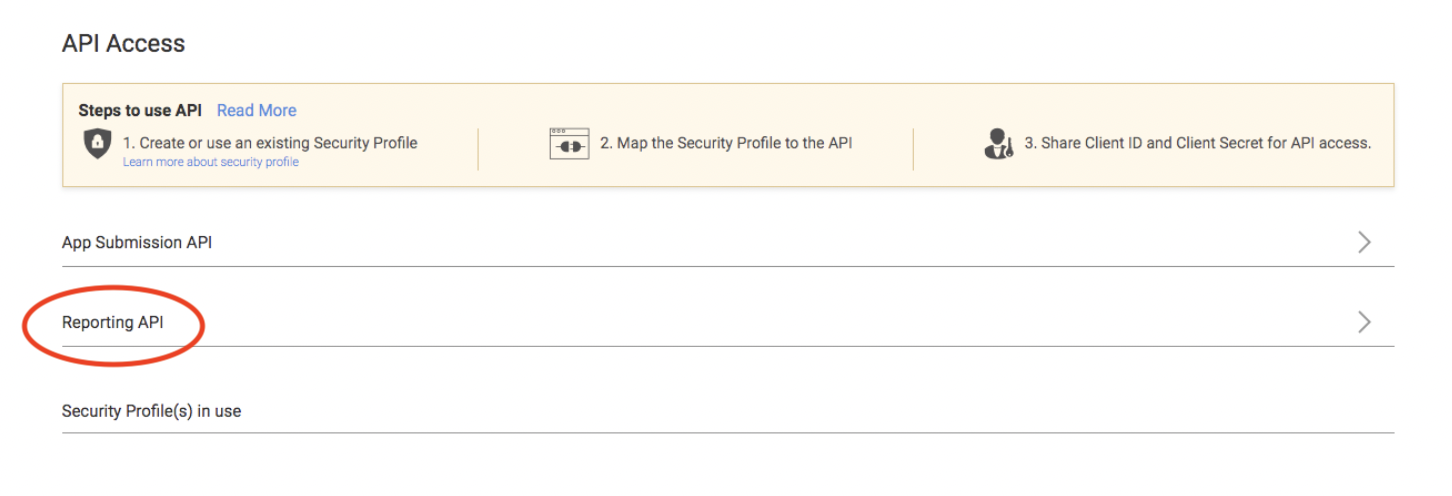Image resolution: width=1452 pixels, height=496 pixels.
Task: Select the App Submission API label
Action: [137, 242]
